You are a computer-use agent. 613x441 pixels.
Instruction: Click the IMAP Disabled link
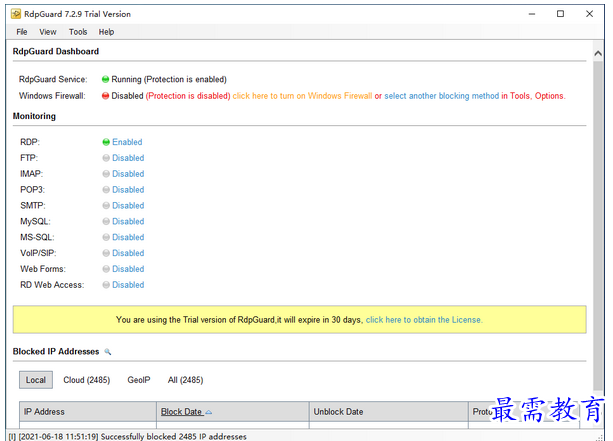[x=128, y=174]
